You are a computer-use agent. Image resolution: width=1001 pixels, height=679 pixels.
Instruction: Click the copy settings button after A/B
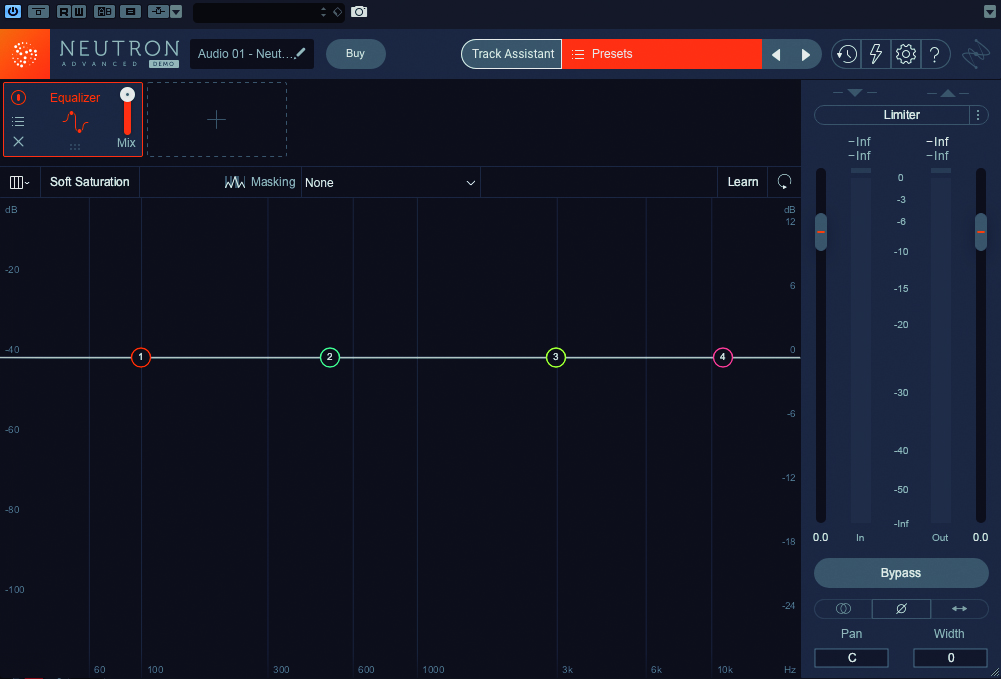pos(131,11)
